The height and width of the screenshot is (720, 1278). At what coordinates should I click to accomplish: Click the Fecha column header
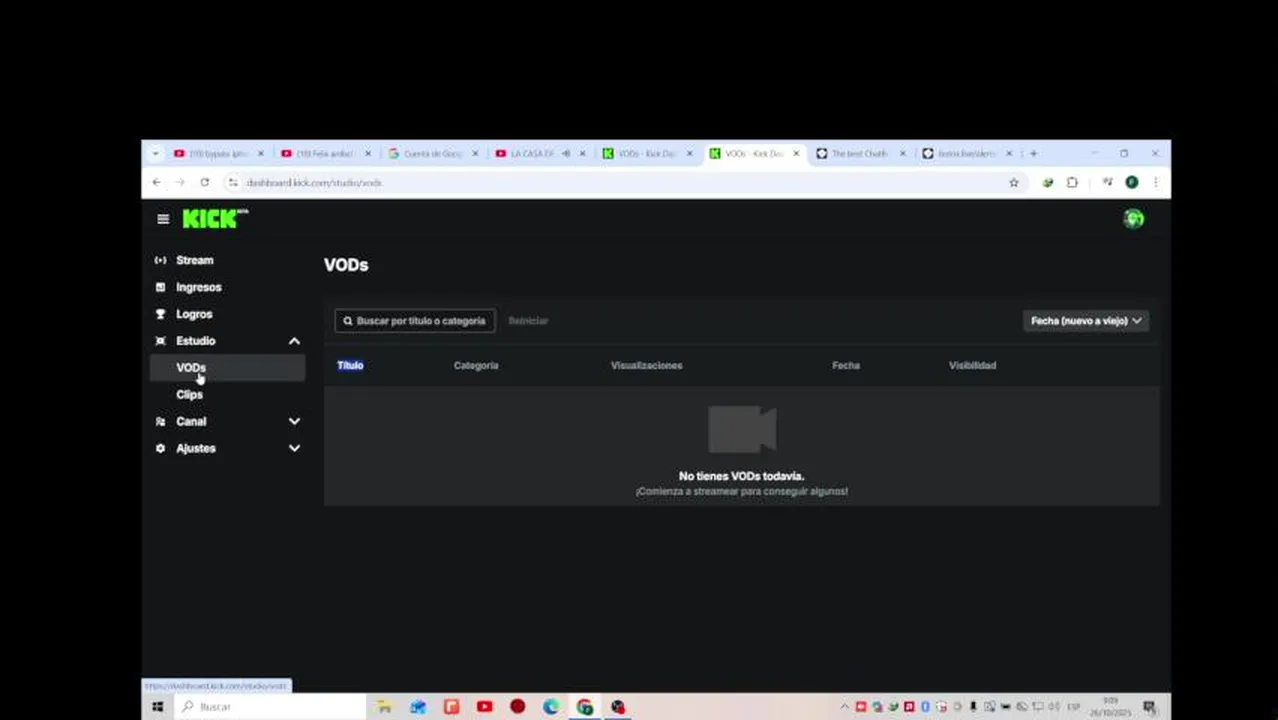846,366
